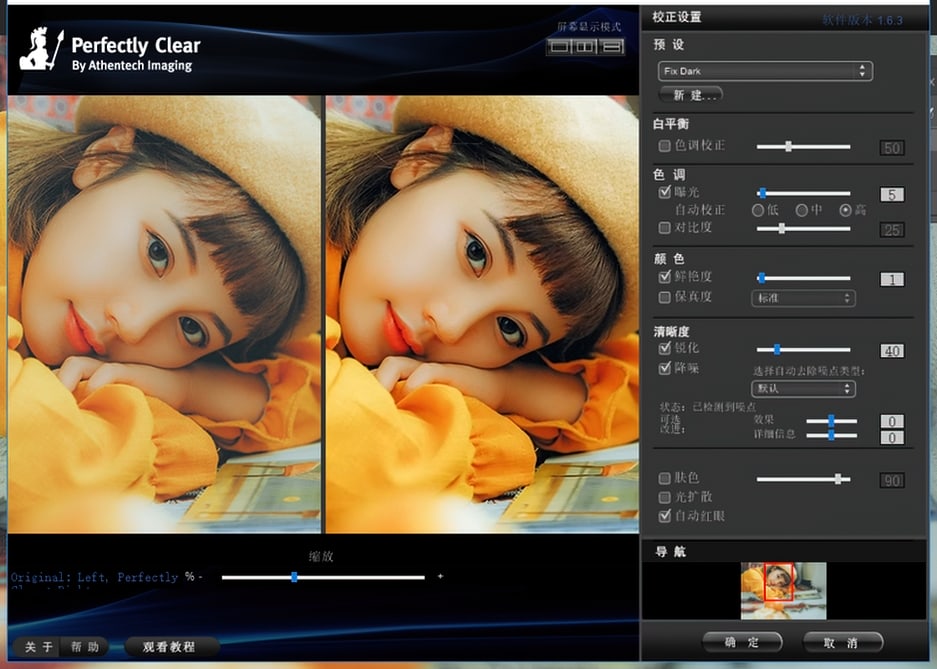The width and height of the screenshot is (937, 669).
Task: Click the 效果 noise effect slider
Action: pyautogui.click(x=831, y=421)
